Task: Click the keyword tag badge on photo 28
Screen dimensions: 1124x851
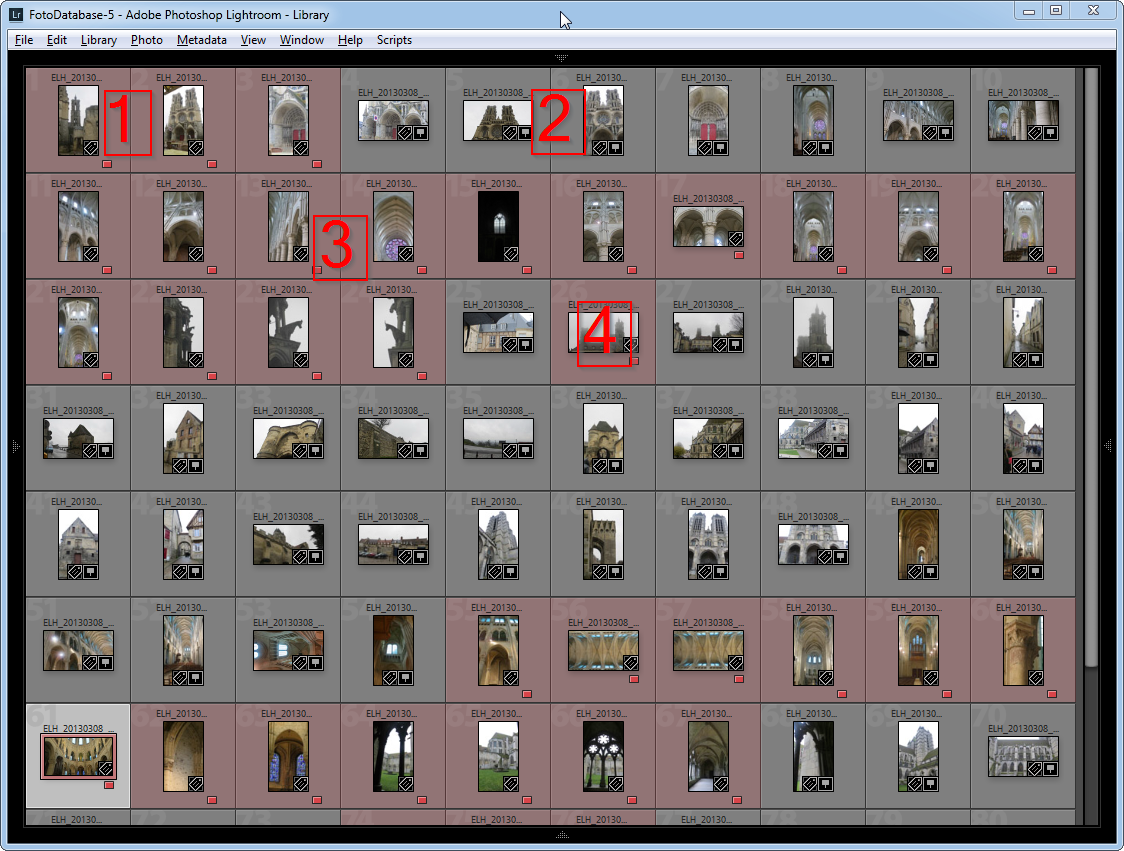Action: [810, 360]
